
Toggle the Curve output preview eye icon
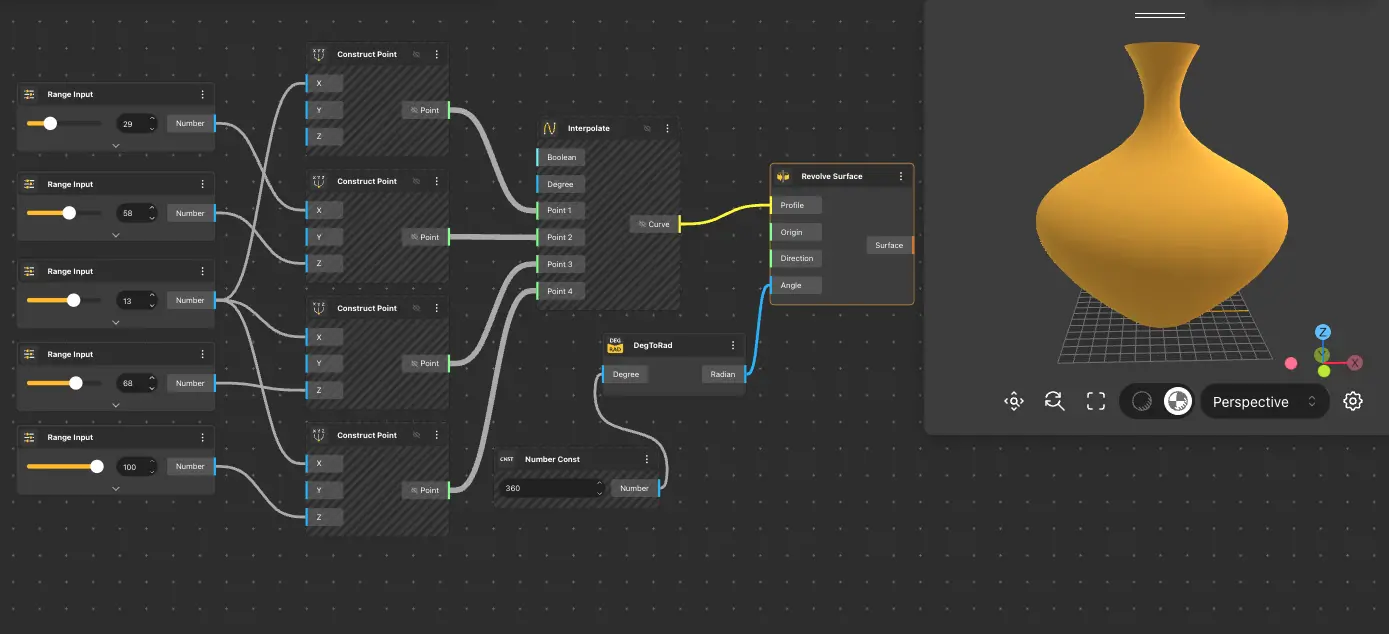pos(643,224)
